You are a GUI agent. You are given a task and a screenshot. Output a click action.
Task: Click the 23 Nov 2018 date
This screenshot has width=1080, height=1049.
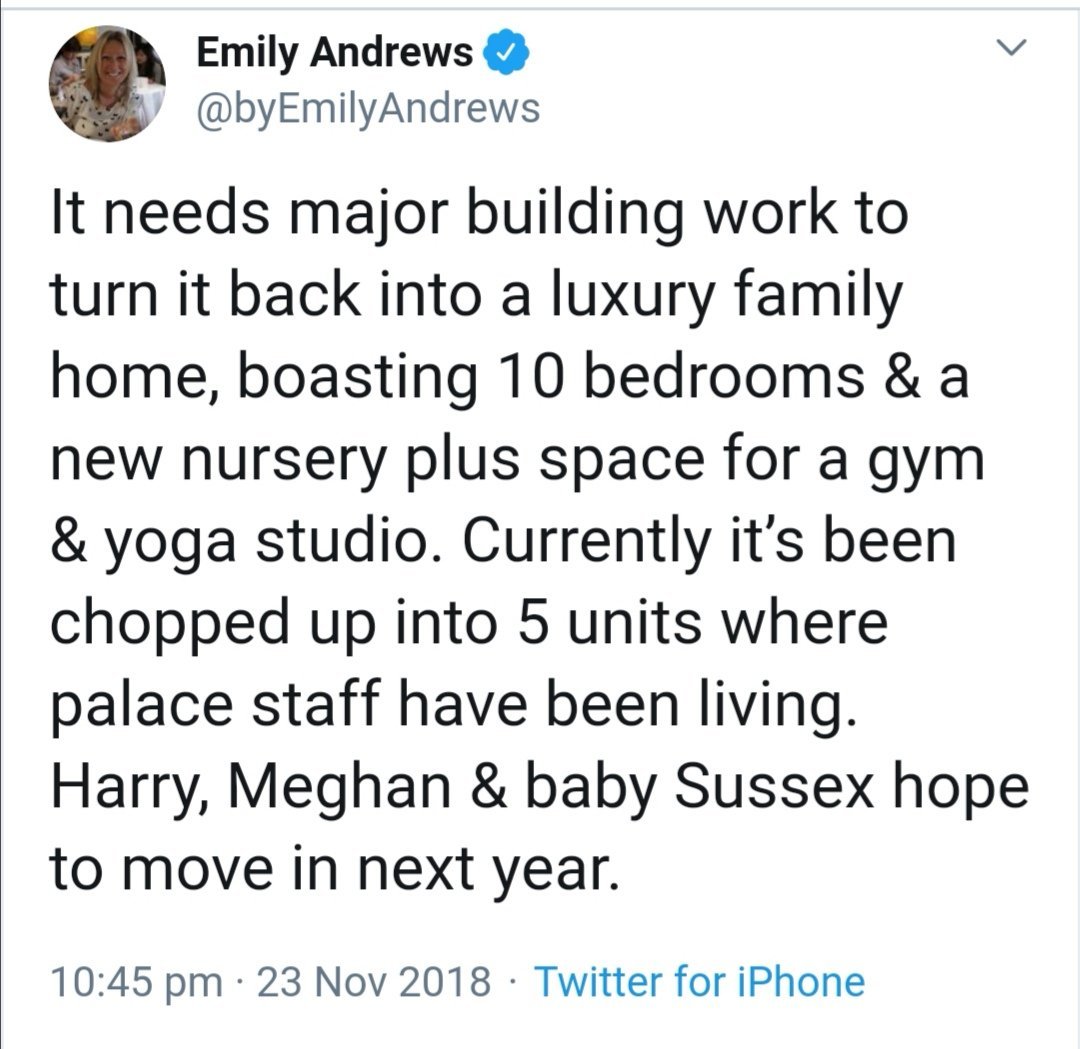[374, 981]
